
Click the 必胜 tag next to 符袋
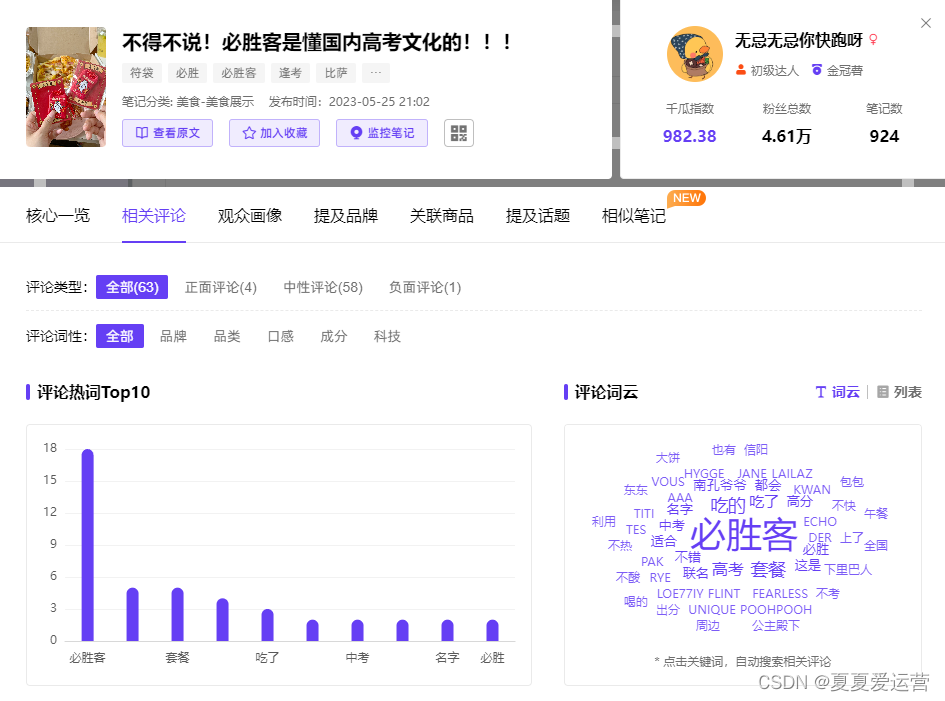(x=187, y=73)
